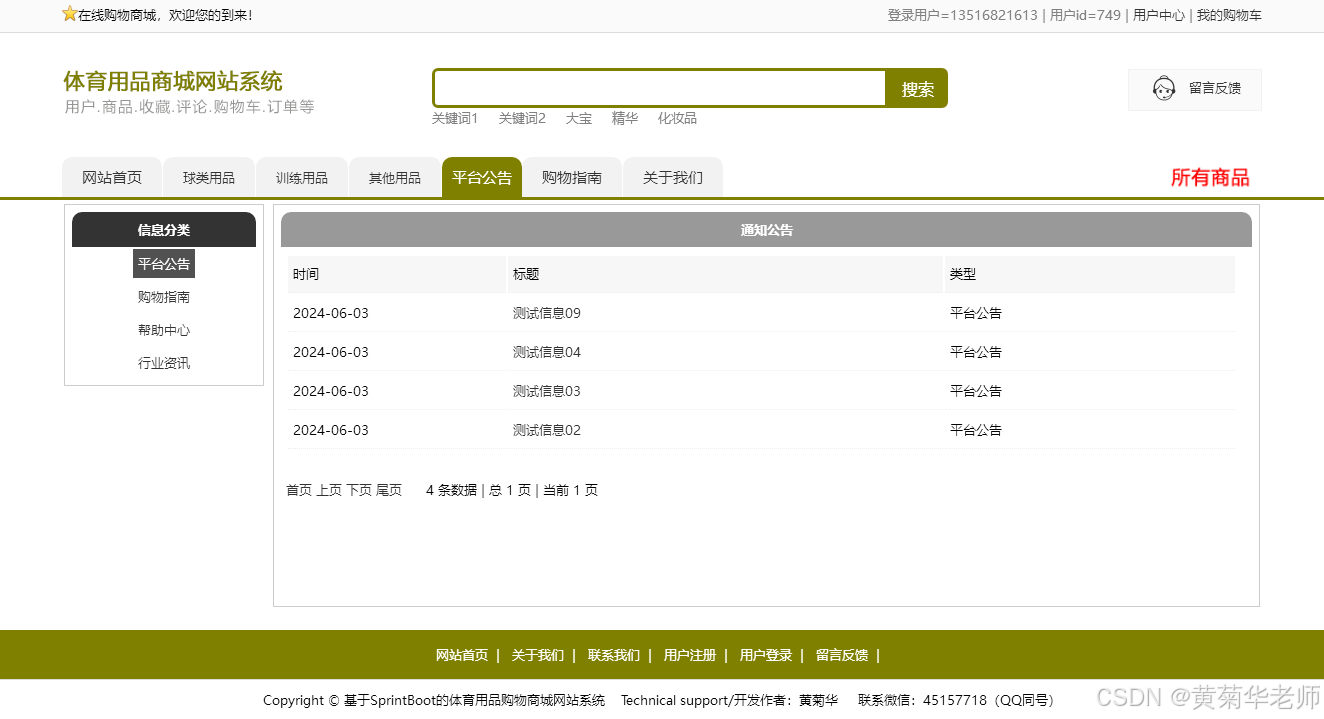
Task: Select 平台公告 in the 信息分类 sidebar
Action: [x=164, y=264]
